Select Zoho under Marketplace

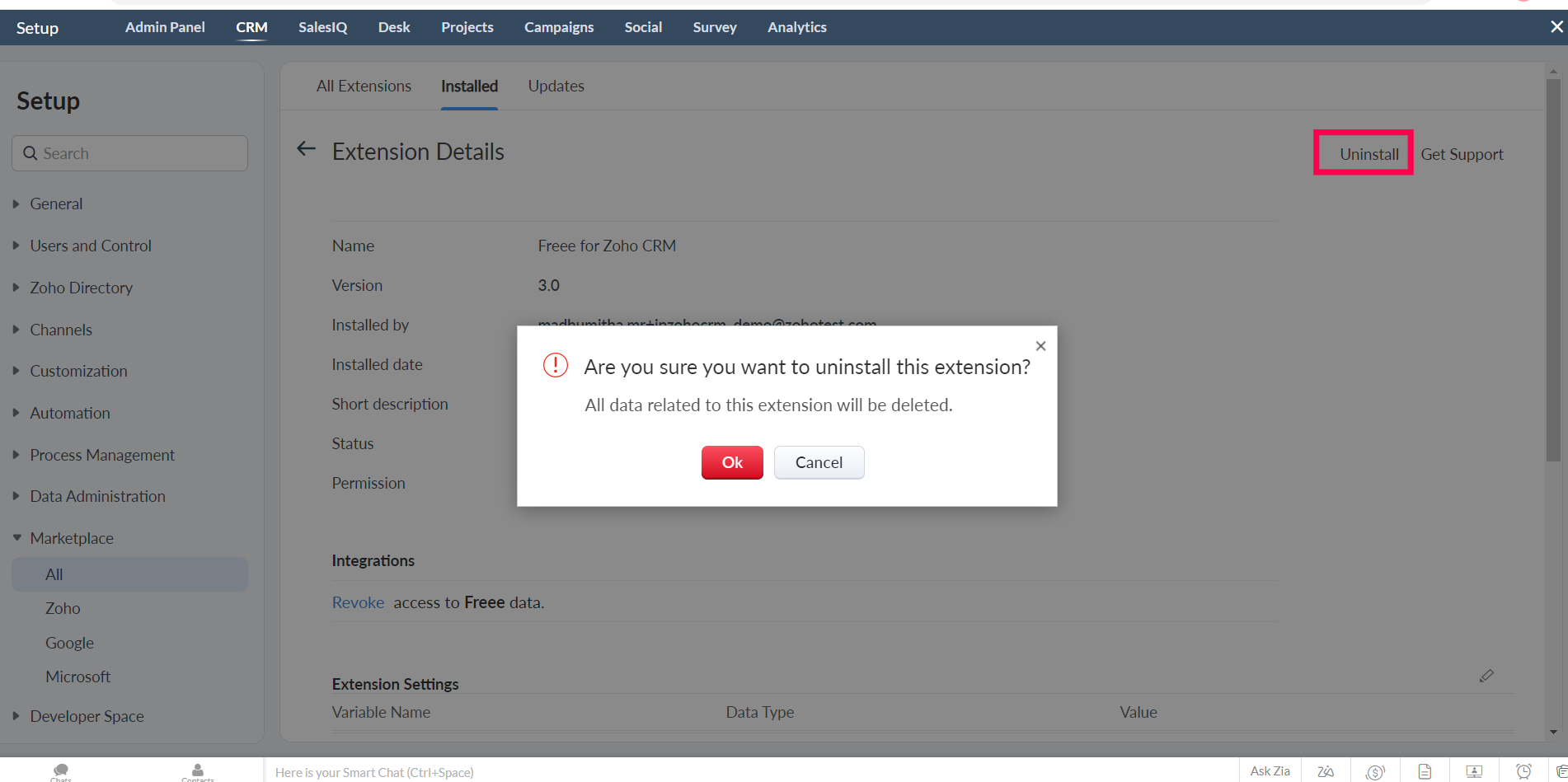[63, 608]
